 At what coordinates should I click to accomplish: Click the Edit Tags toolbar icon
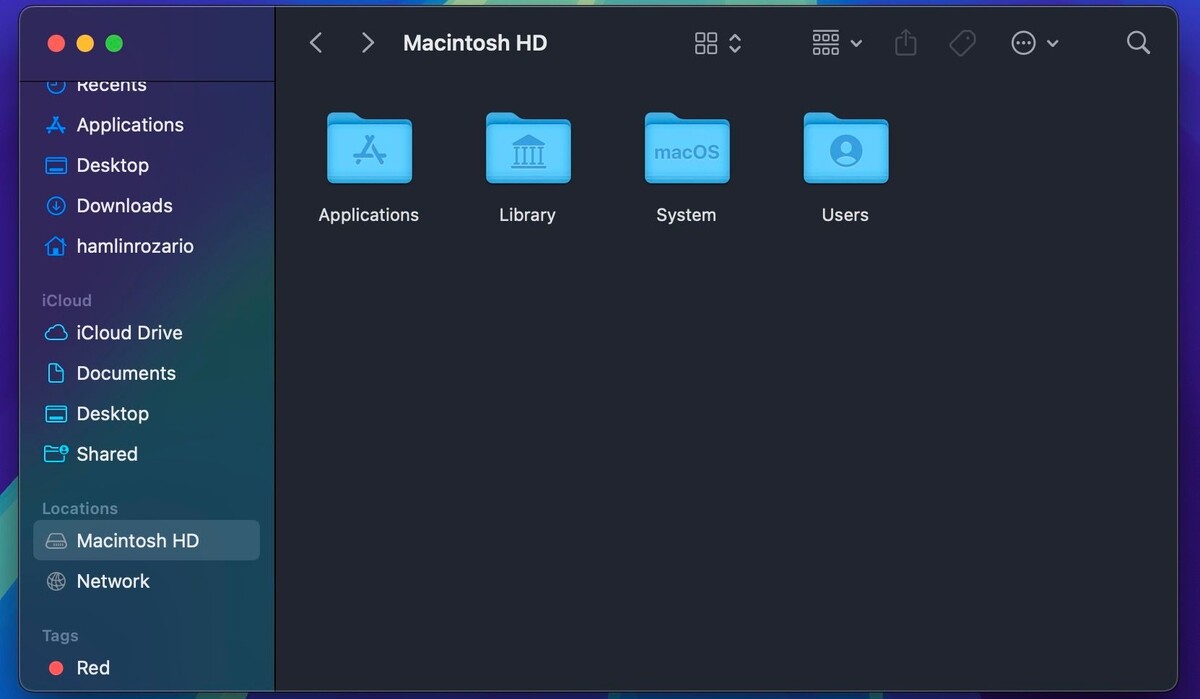point(962,43)
